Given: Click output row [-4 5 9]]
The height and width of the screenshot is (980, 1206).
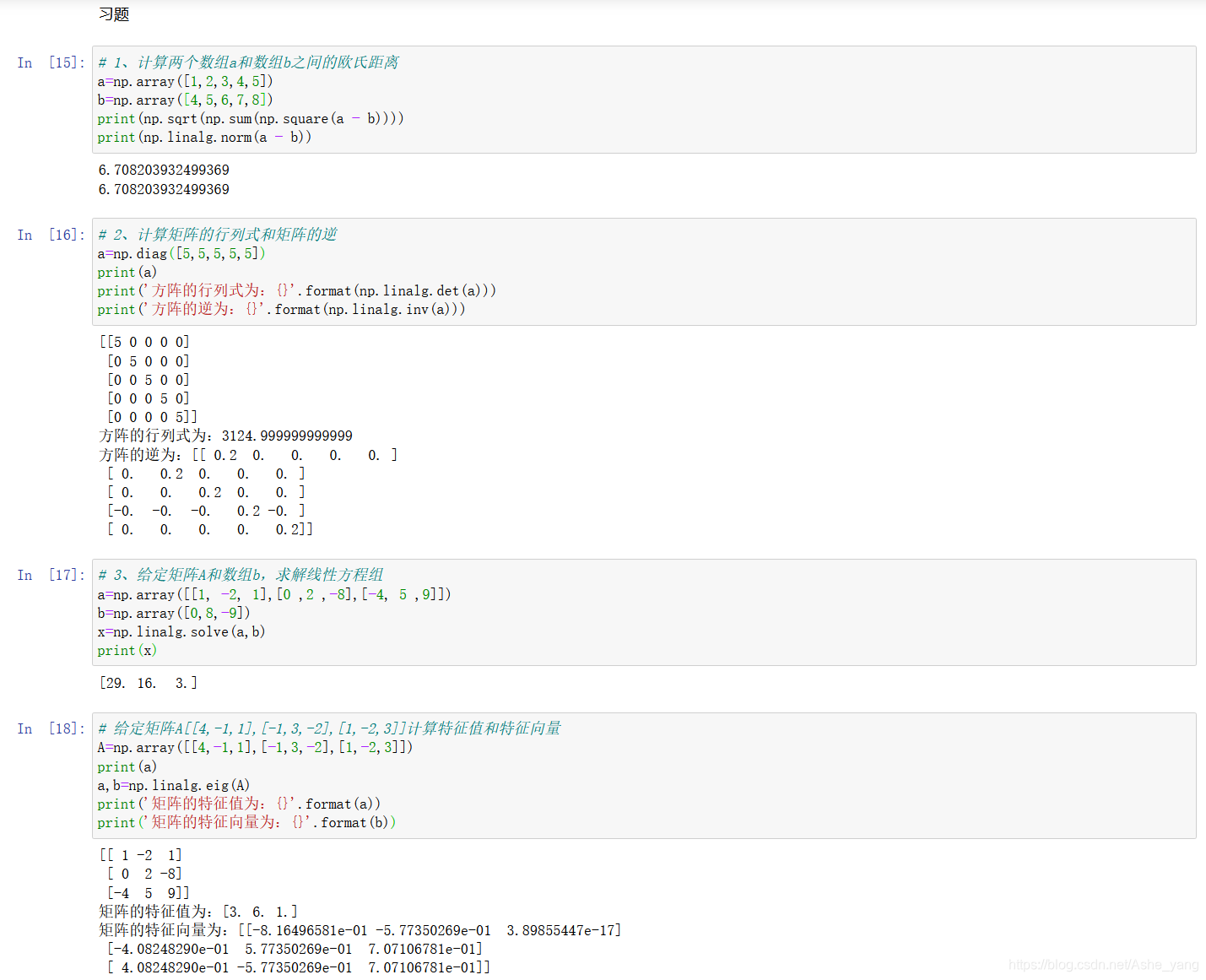Looking at the screenshot, I should (149, 893).
